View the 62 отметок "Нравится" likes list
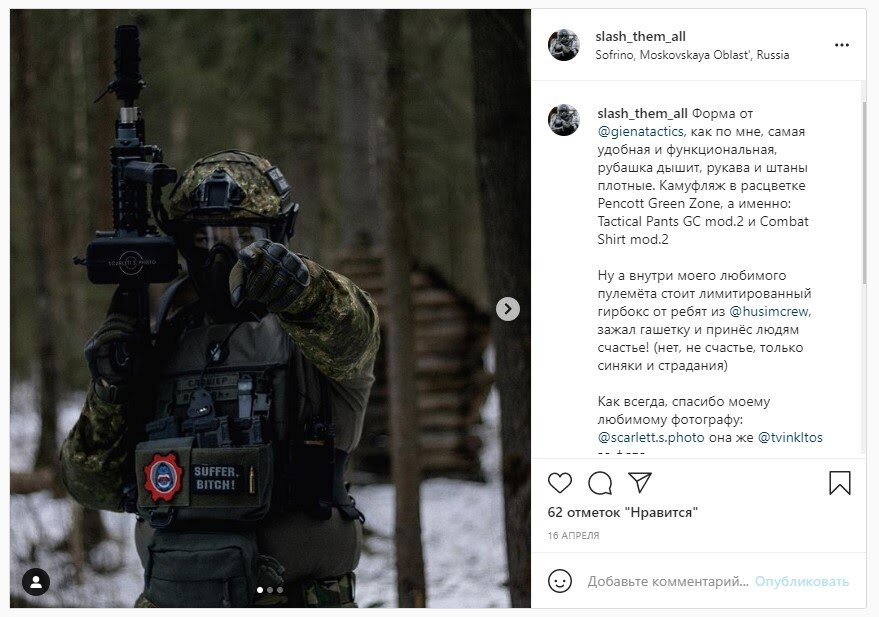Screen dimensions: 879x617 [x=622, y=512]
